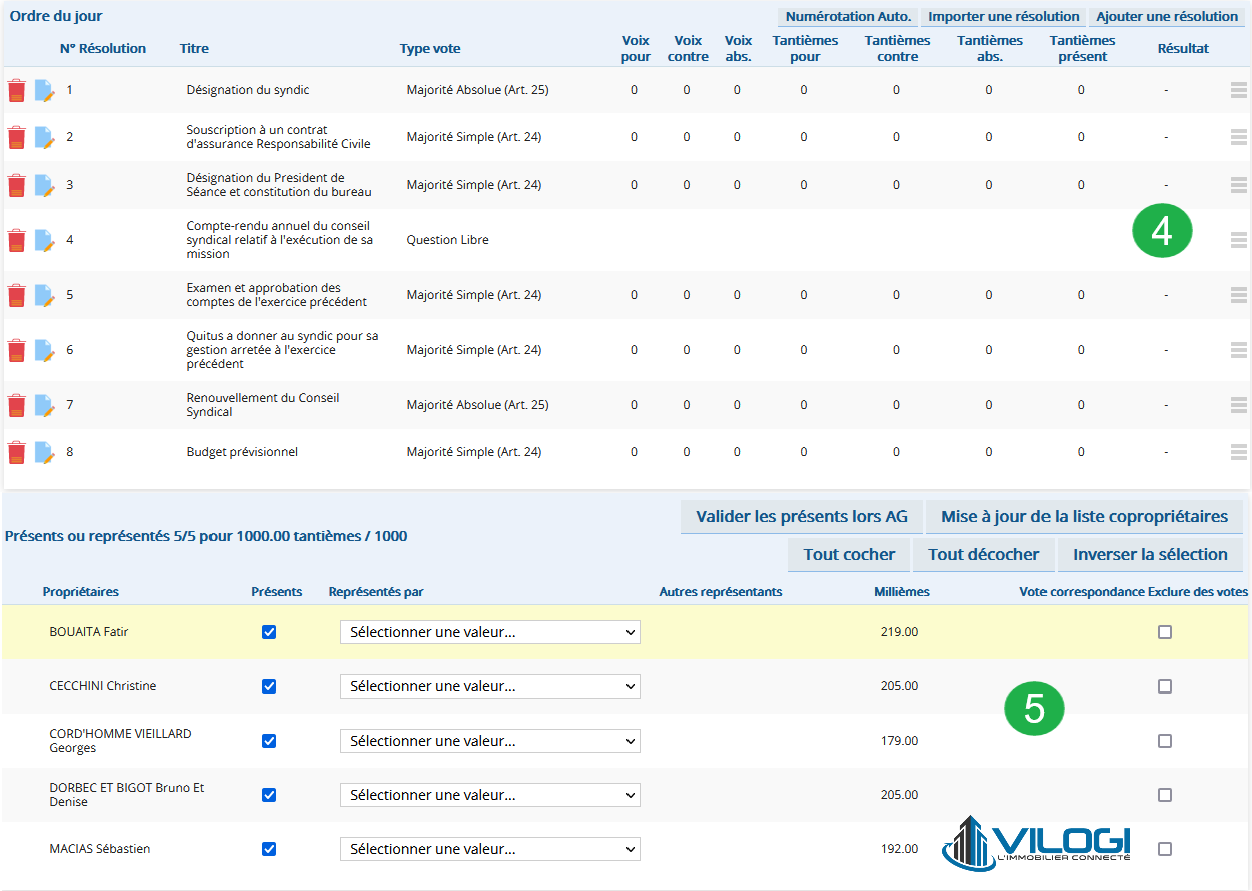The width and height of the screenshot is (1252, 891).
Task: Exclude CORD'HOMME VIEILLARD Georges from votes
Action: coord(1165,741)
